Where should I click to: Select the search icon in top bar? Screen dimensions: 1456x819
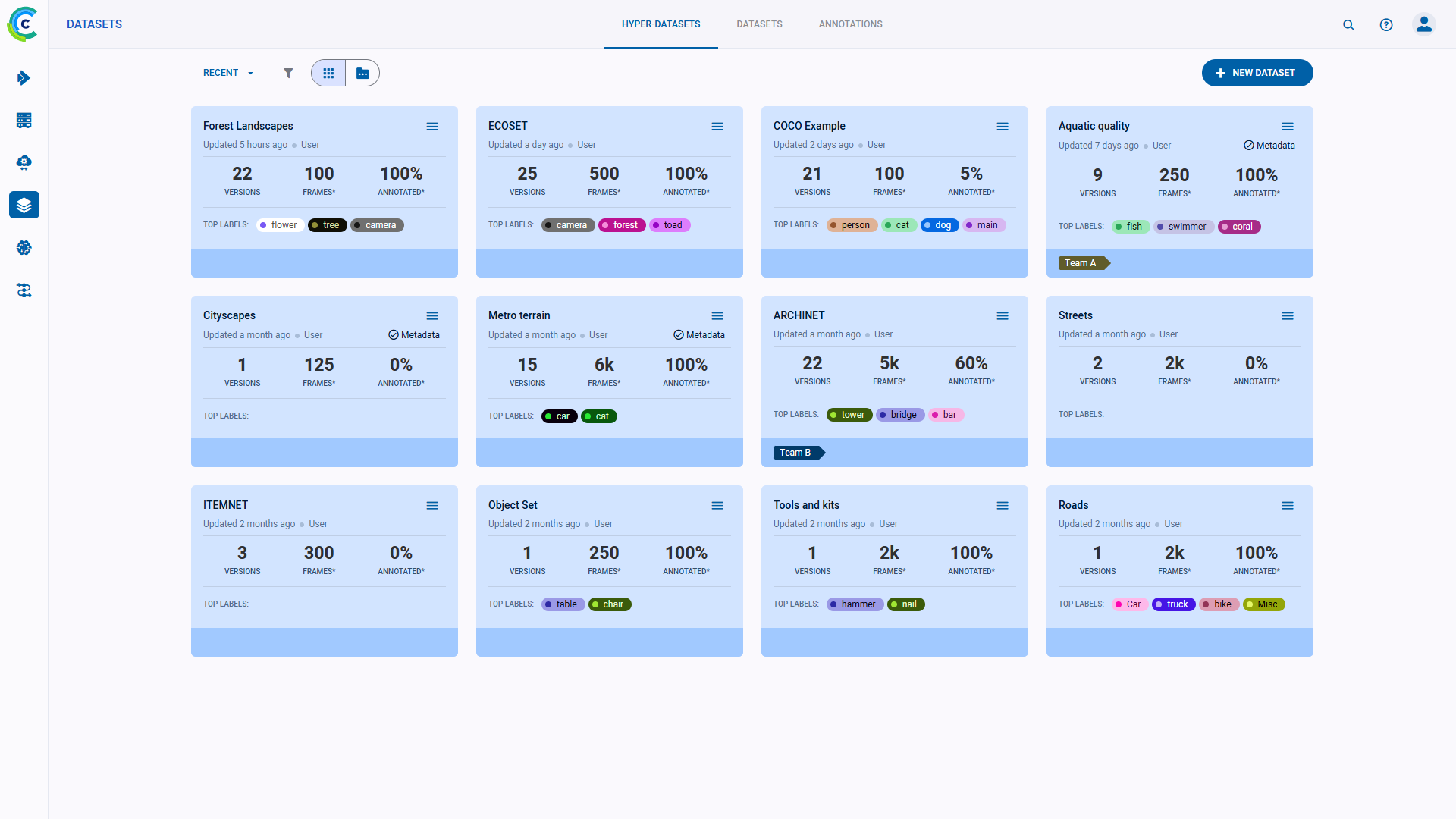click(x=1348, y=24)
